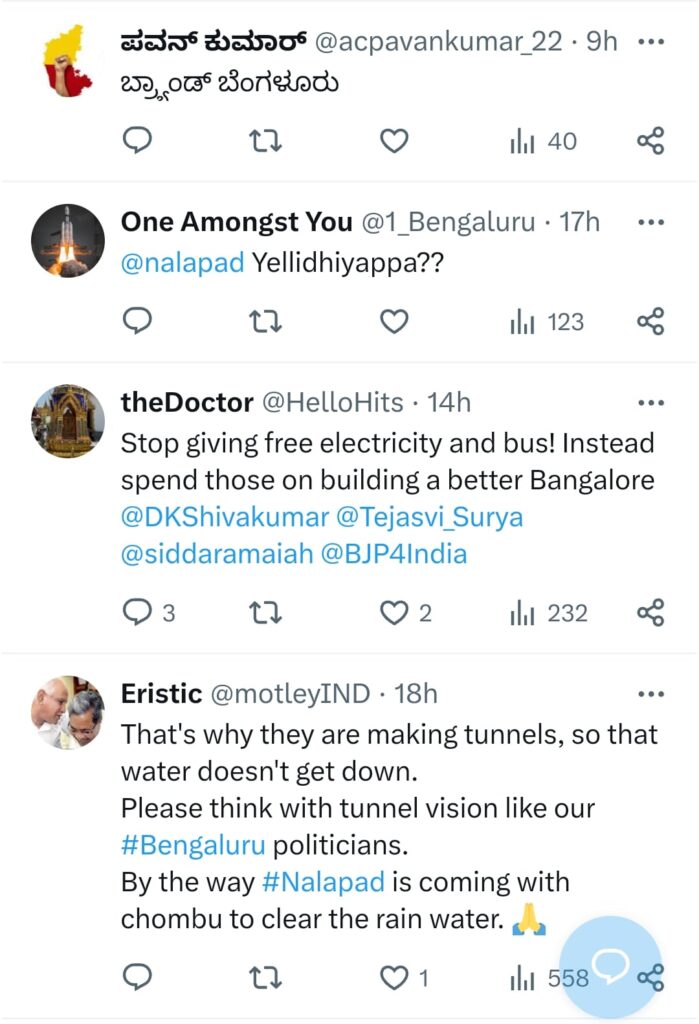This screenshot has height=1024, width=699.
Task: Open the @DKShivakumar mention
Action: [x=224, y=517]
